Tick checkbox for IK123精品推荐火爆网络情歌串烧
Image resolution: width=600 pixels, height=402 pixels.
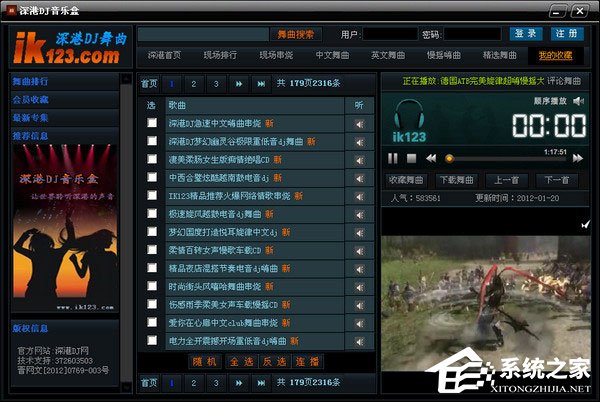click(x=152, y=195)
